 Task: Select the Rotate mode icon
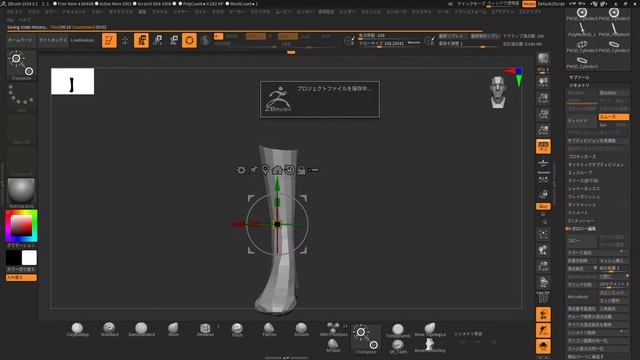tap(173, 40)
